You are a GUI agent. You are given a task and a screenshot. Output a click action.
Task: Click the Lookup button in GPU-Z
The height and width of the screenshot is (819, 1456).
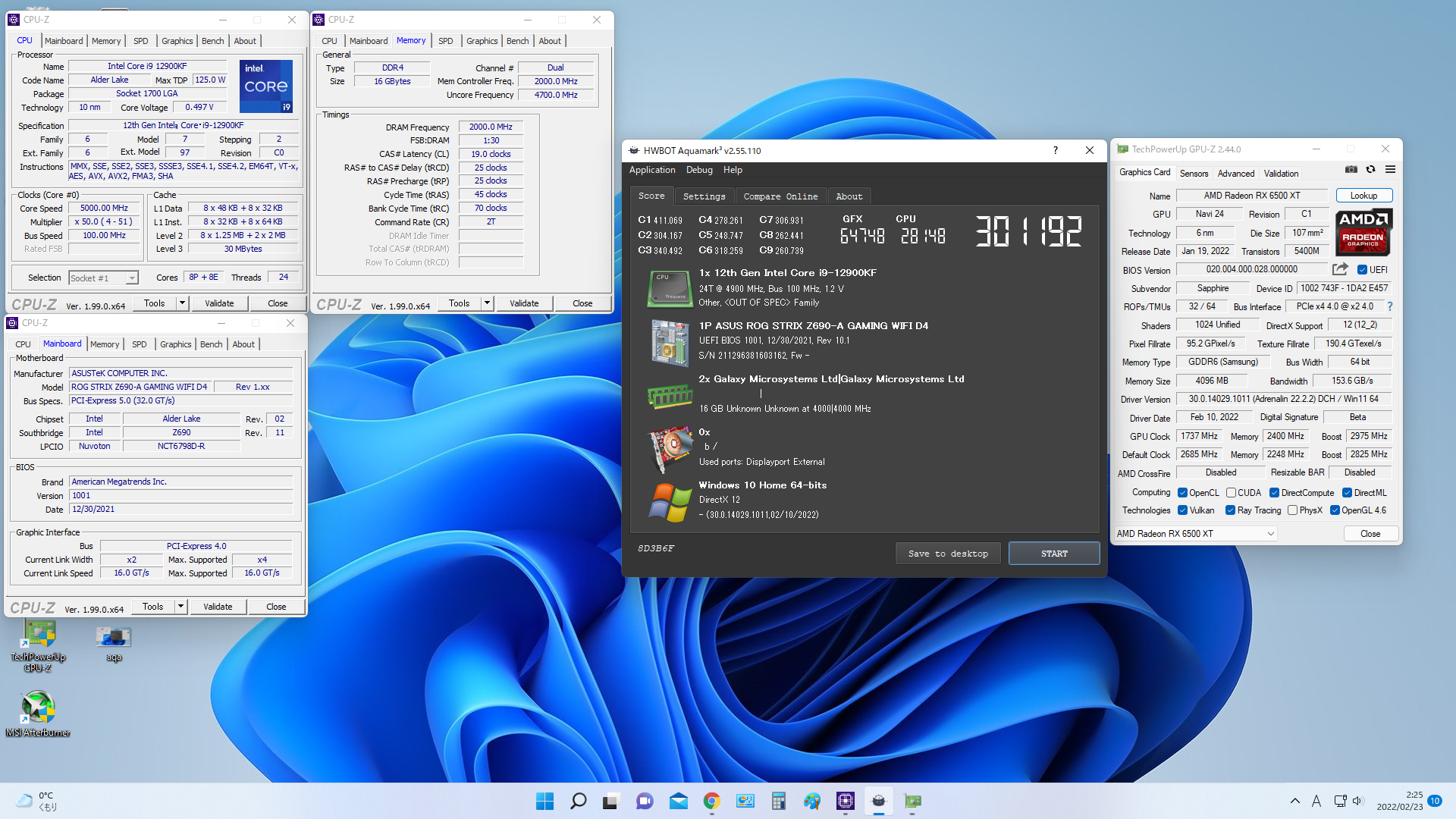[1363, 196]
